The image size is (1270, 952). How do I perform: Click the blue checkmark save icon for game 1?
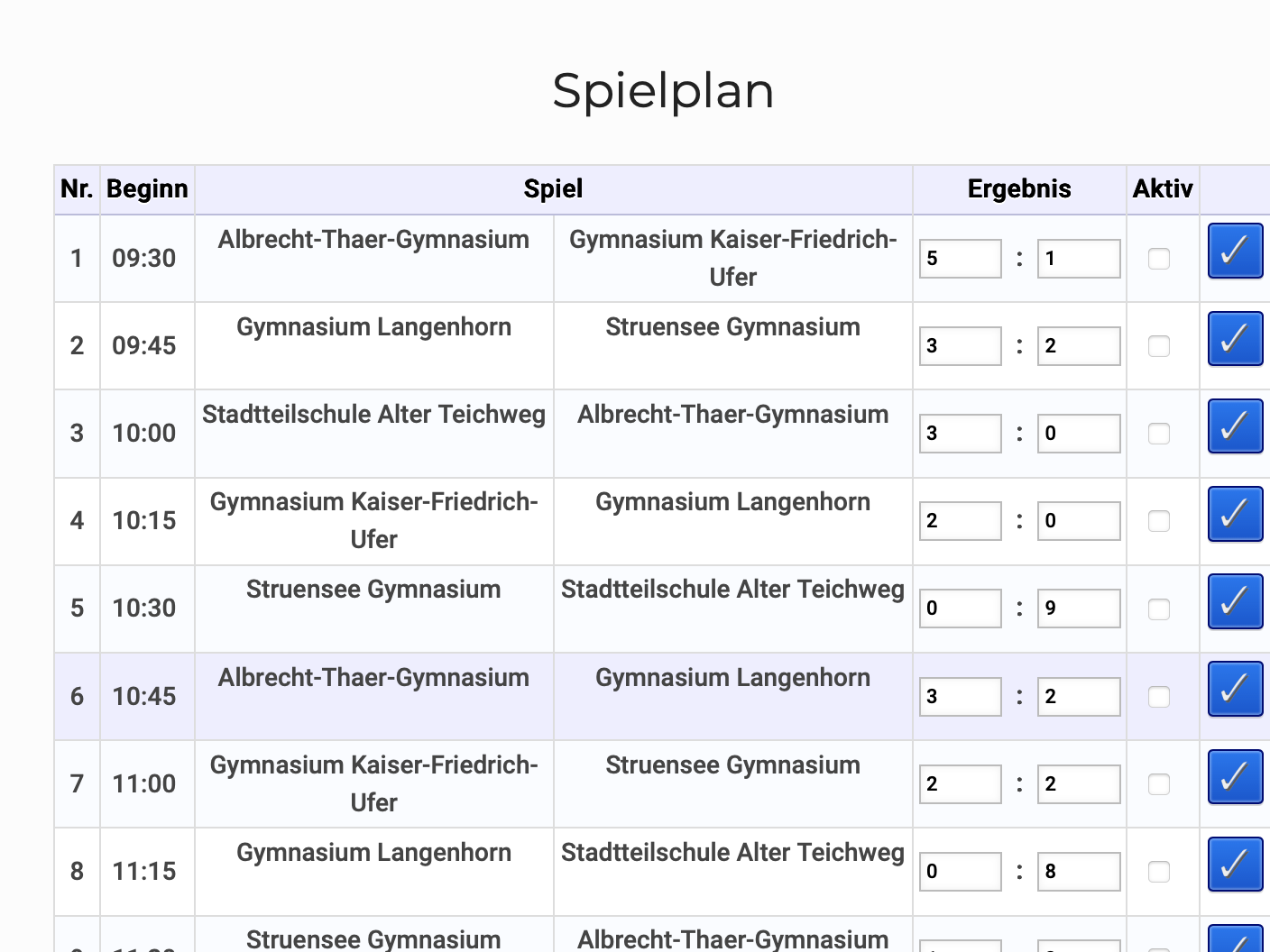(x=1235, y=252)
